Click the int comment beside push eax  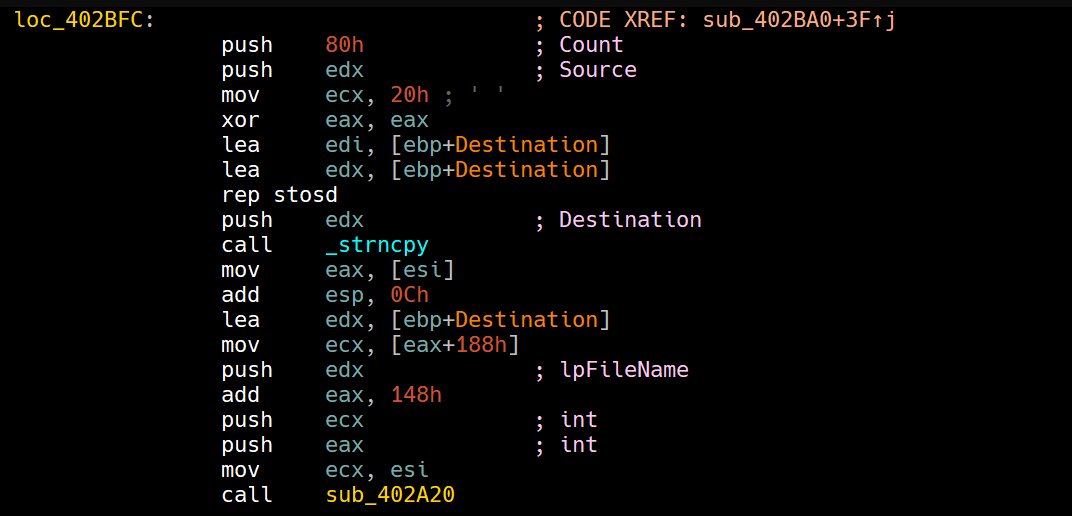[x=578, y=445]
